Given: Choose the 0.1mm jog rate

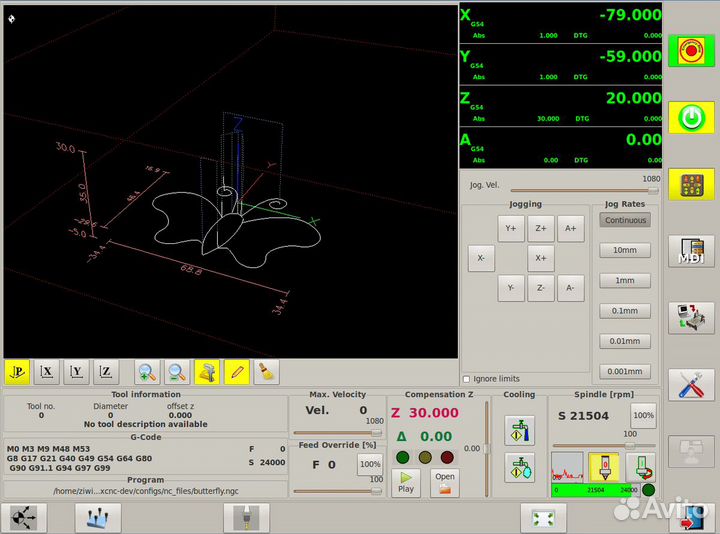Looking at the screenshot, I should tap(625, 311).
